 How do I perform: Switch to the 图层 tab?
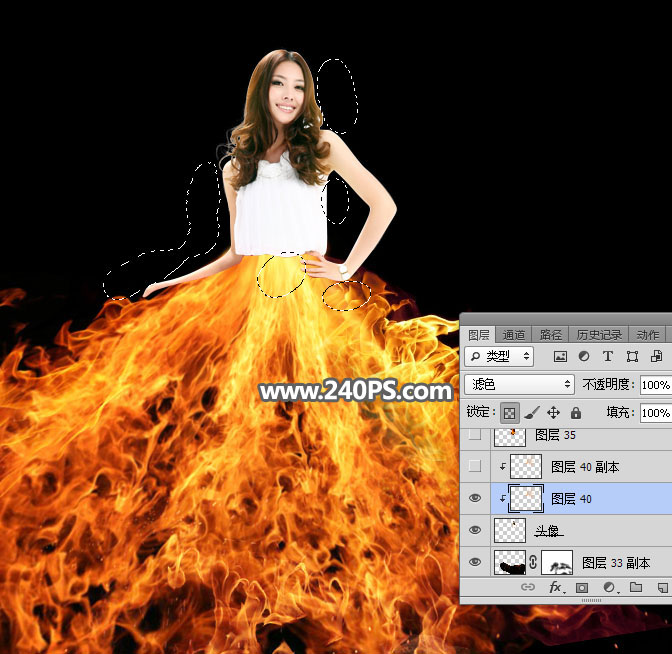479,335
